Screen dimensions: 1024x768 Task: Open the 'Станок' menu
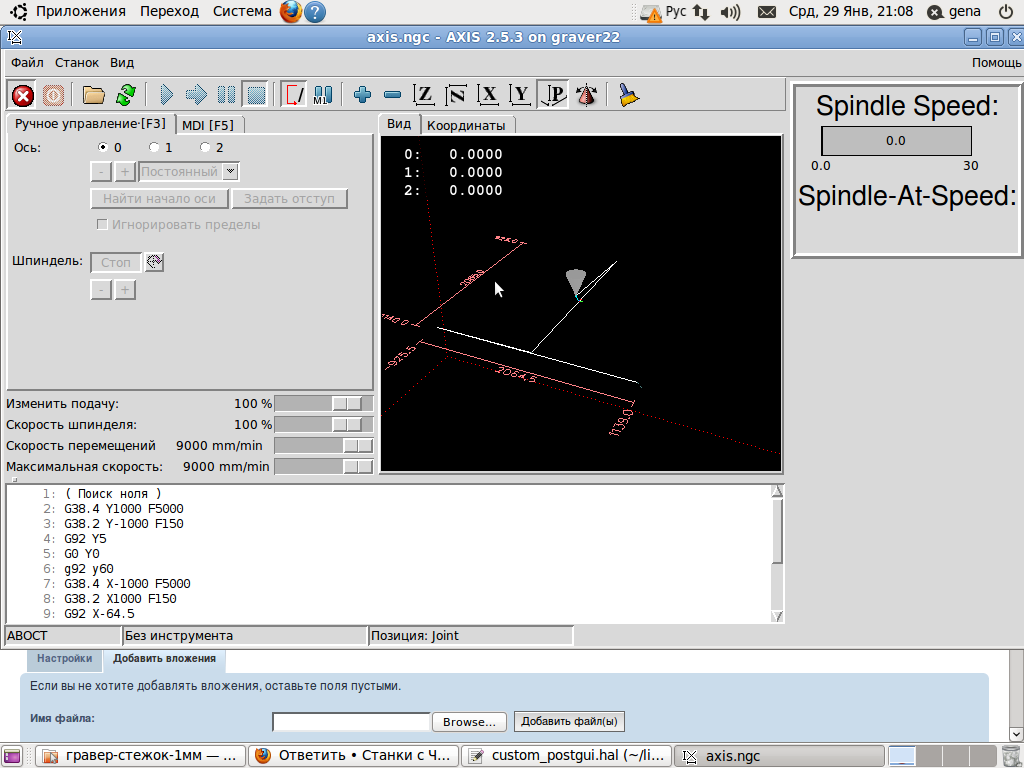[77, 62]
